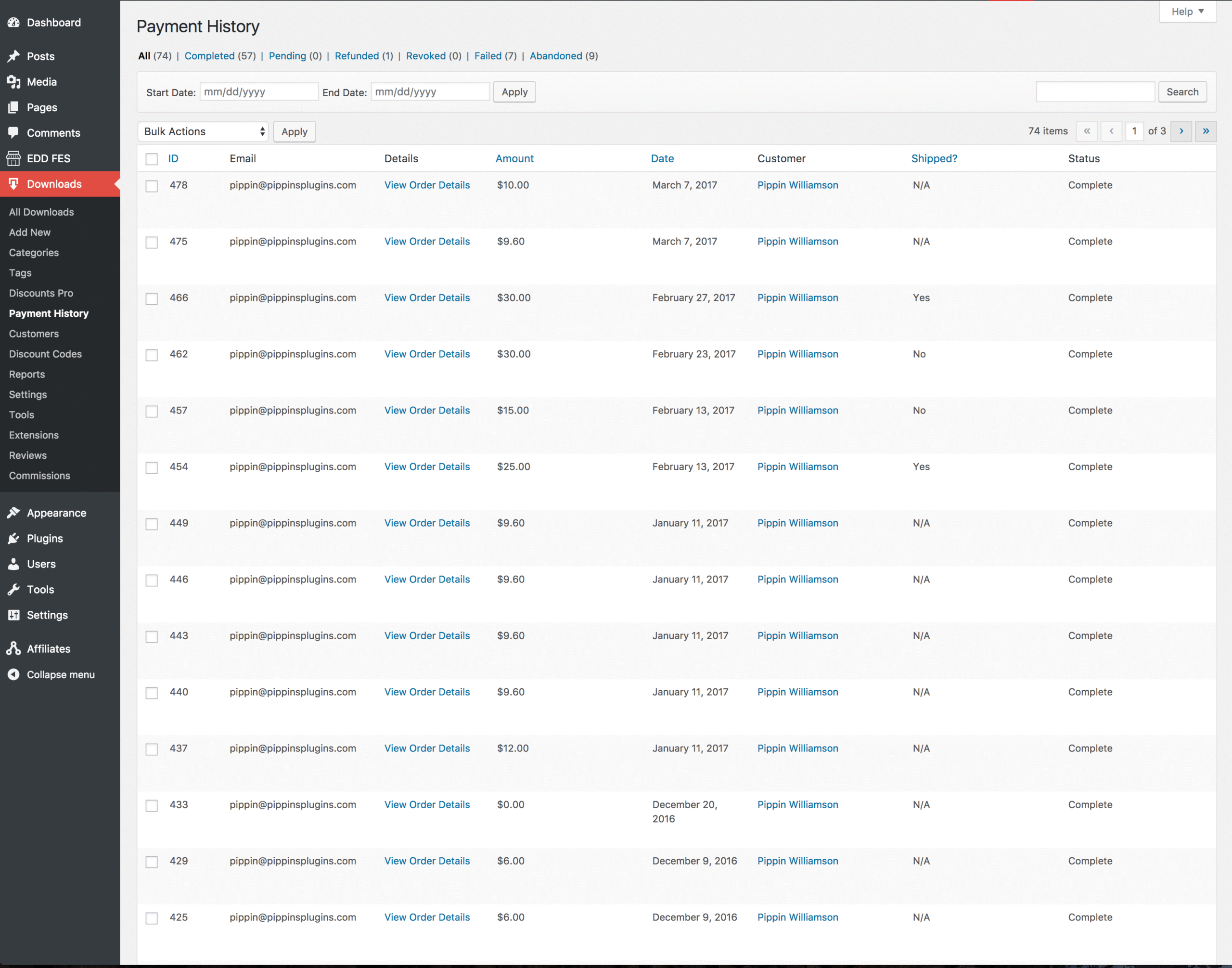Click the Dashboard gauge icon

point(13,23)
